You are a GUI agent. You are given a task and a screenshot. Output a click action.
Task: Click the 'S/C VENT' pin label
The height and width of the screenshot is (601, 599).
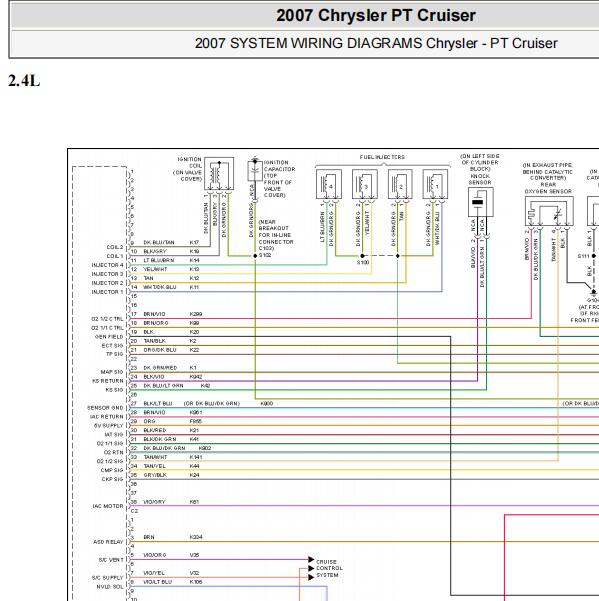(111, 560)
